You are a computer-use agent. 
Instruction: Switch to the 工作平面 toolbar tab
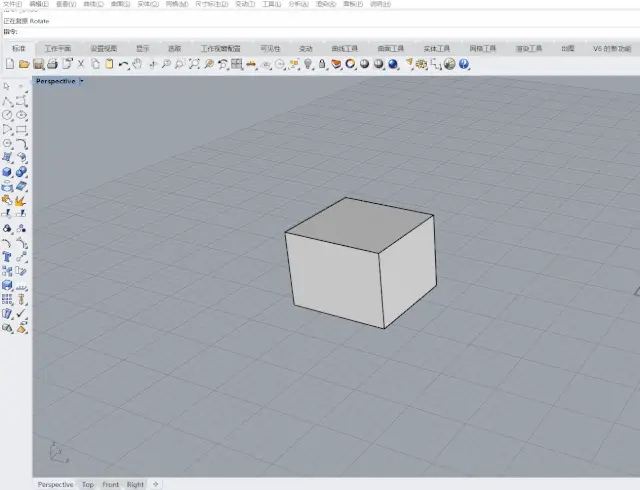click(58, 49)
